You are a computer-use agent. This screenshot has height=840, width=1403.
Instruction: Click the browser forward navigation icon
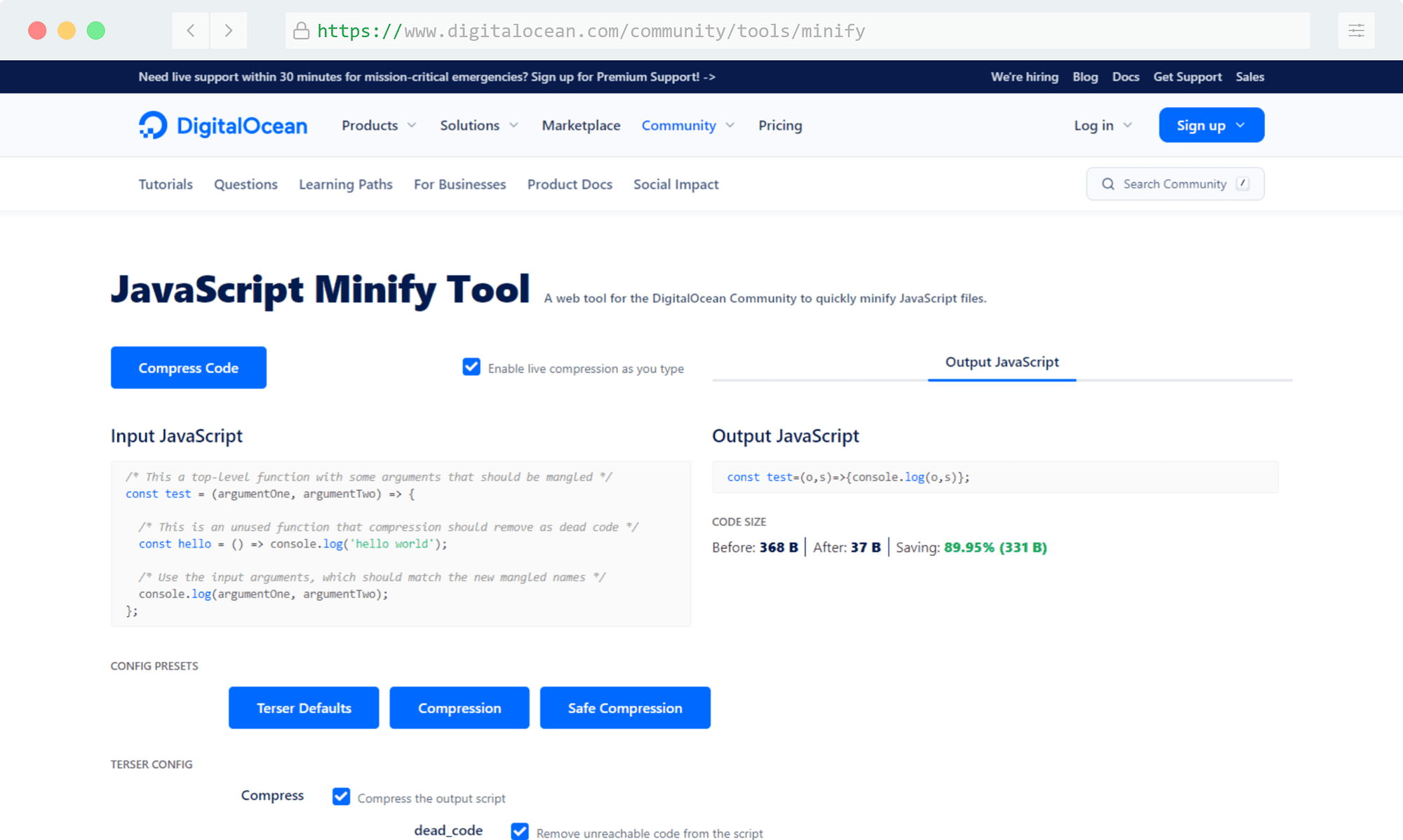[x=228, y=31]
